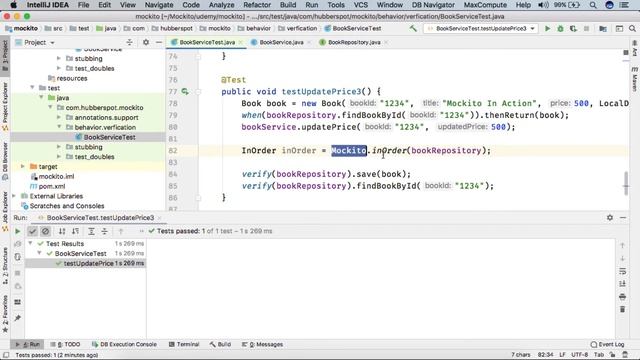Collapse the test folder in project tree
Image resolution: width=640 pixels, height=360 pixels.
tap(33, 88)
